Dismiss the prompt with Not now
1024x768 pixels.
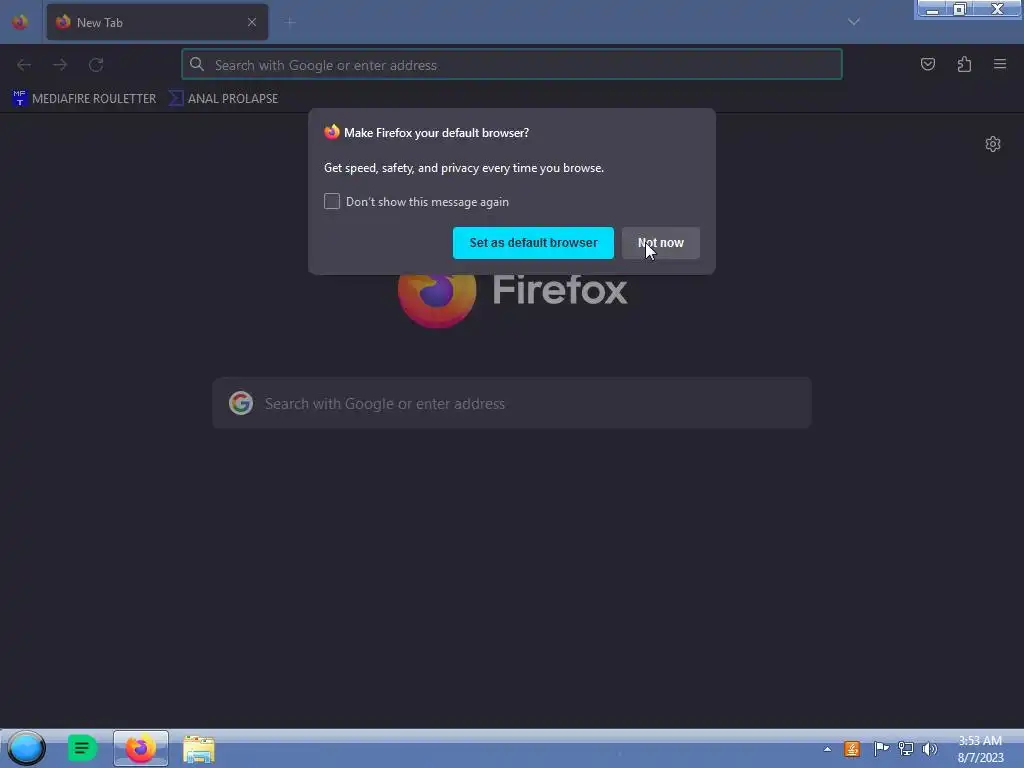pyautogui.click(x=660, y=243)
